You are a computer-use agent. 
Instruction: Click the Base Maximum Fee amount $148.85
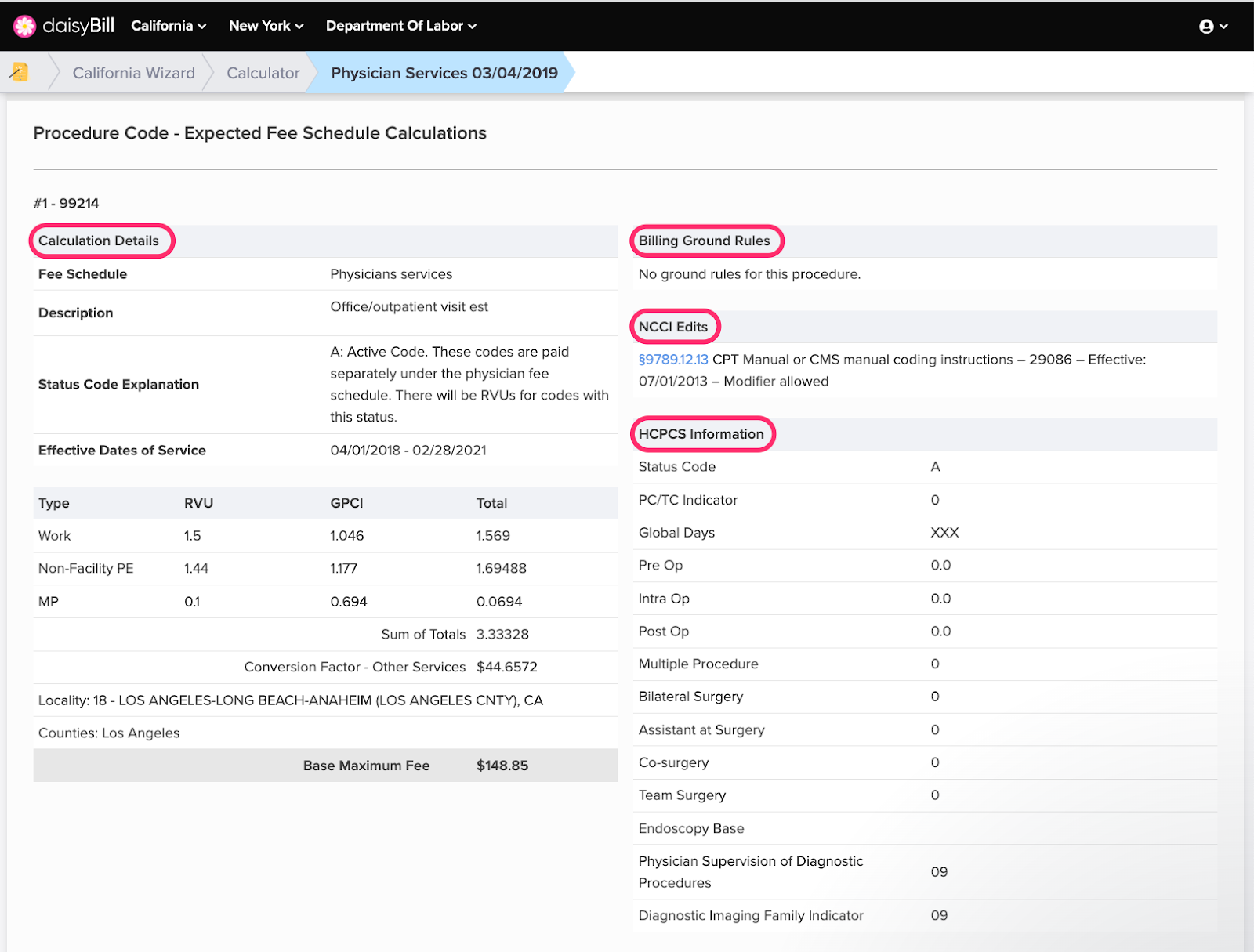(x=502, y=766)
